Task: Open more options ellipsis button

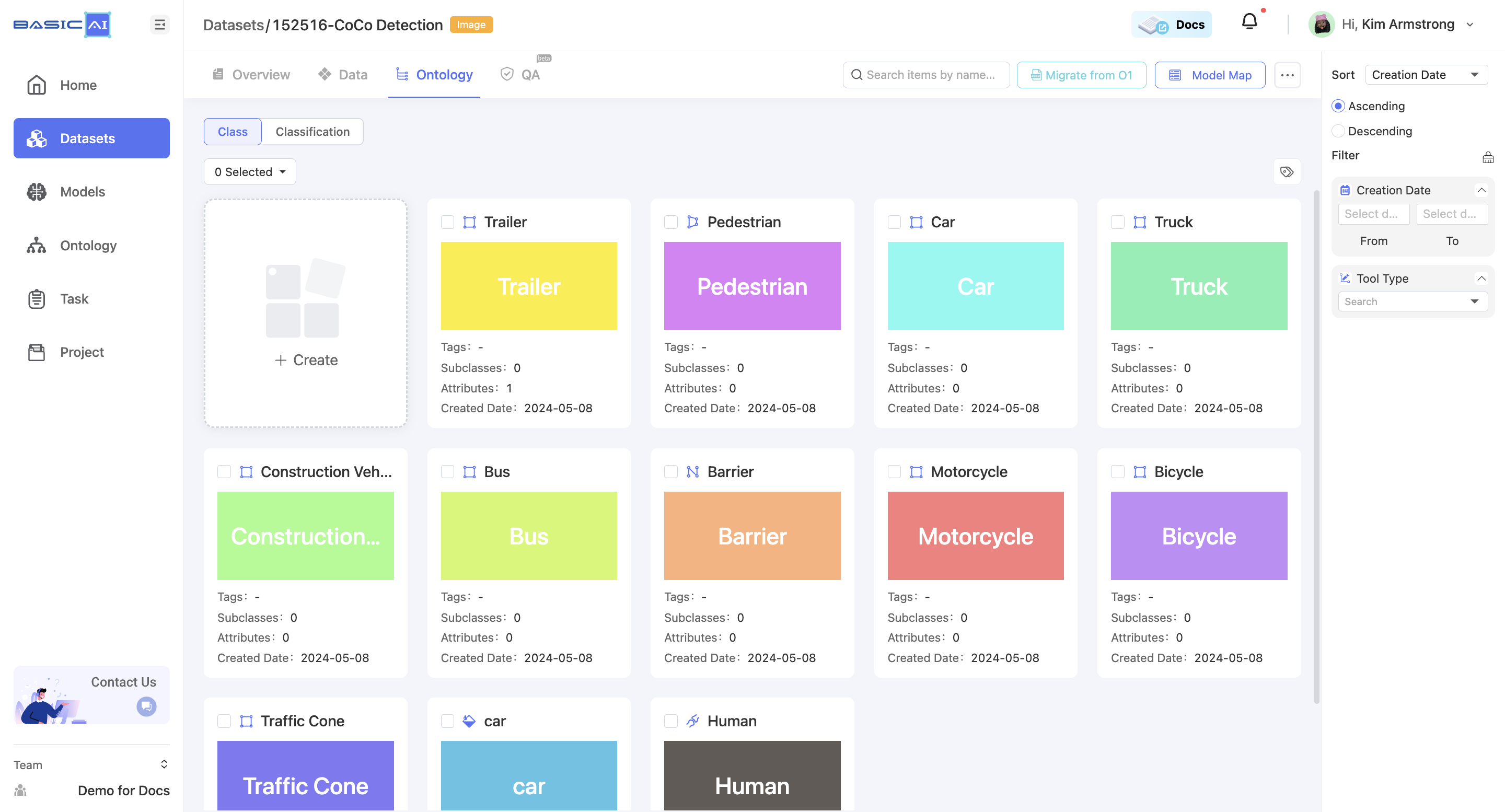Action: [1287, 75]
